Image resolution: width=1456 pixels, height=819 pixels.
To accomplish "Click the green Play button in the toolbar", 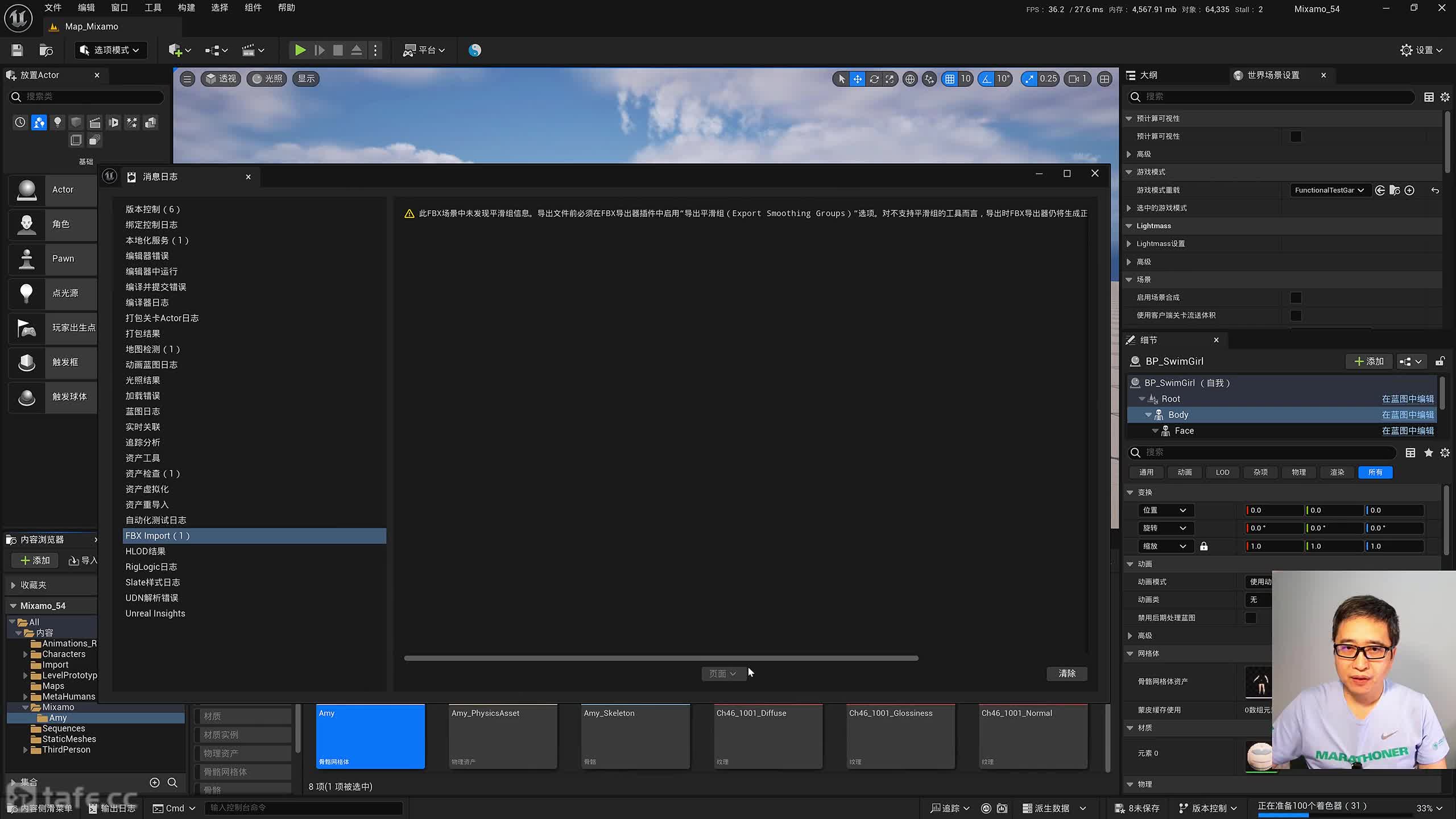I will [300, 50].
